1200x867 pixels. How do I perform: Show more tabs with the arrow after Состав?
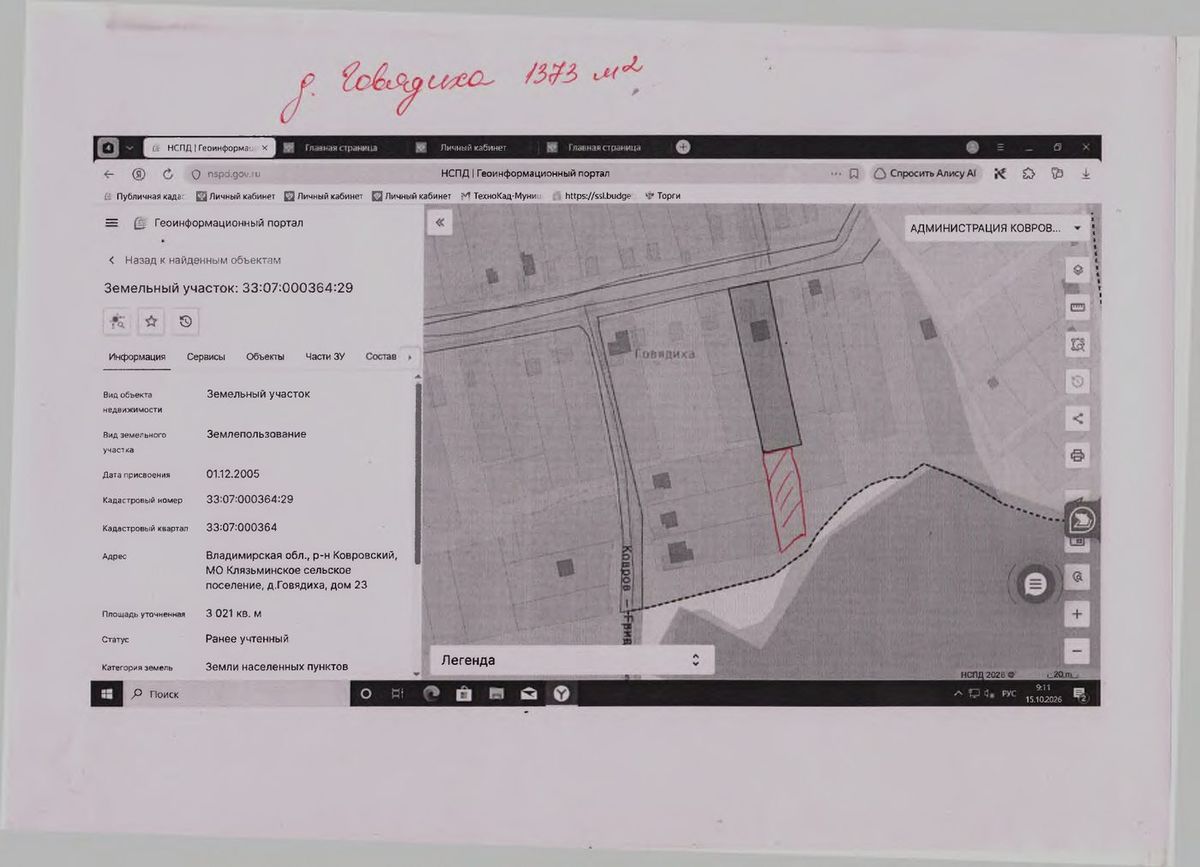pyautogui.click(x=409, y=357)
